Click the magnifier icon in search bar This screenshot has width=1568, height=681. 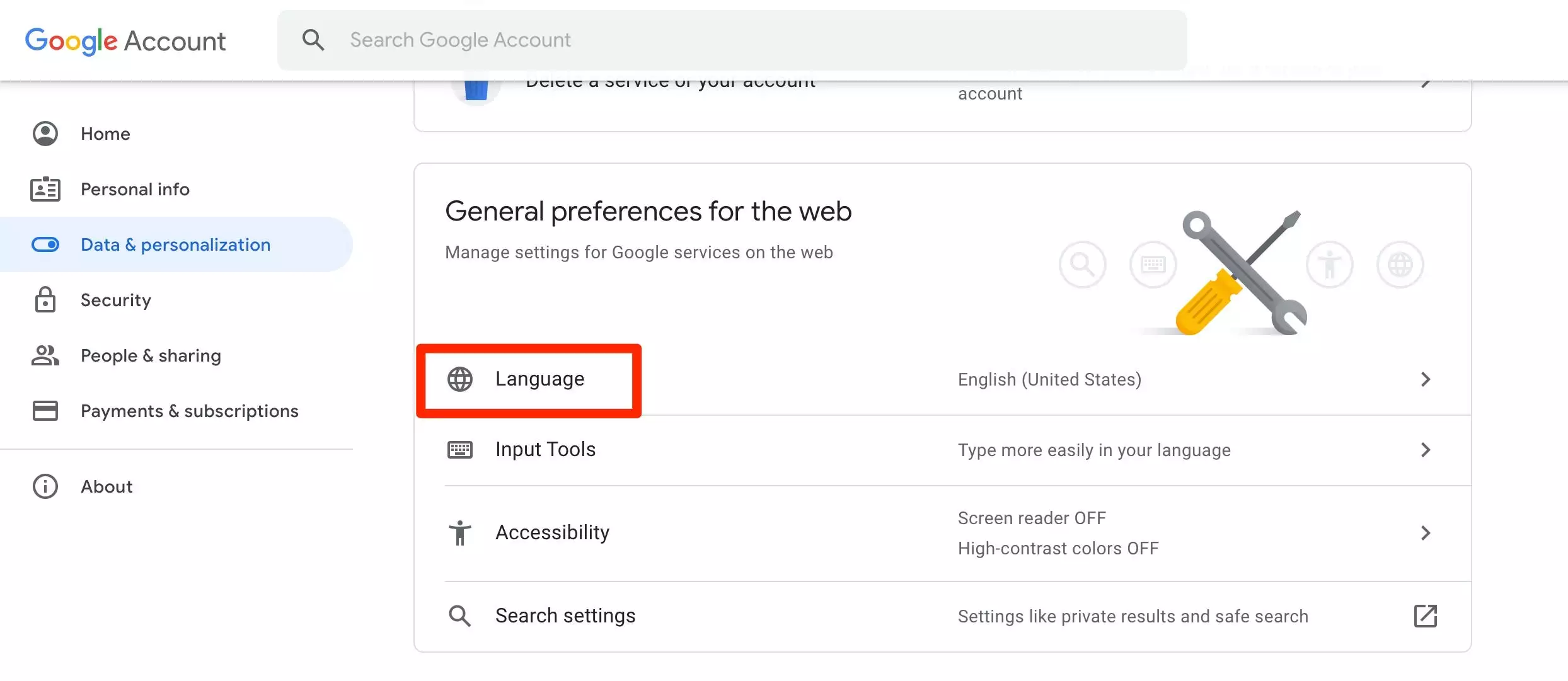(313, 40)
